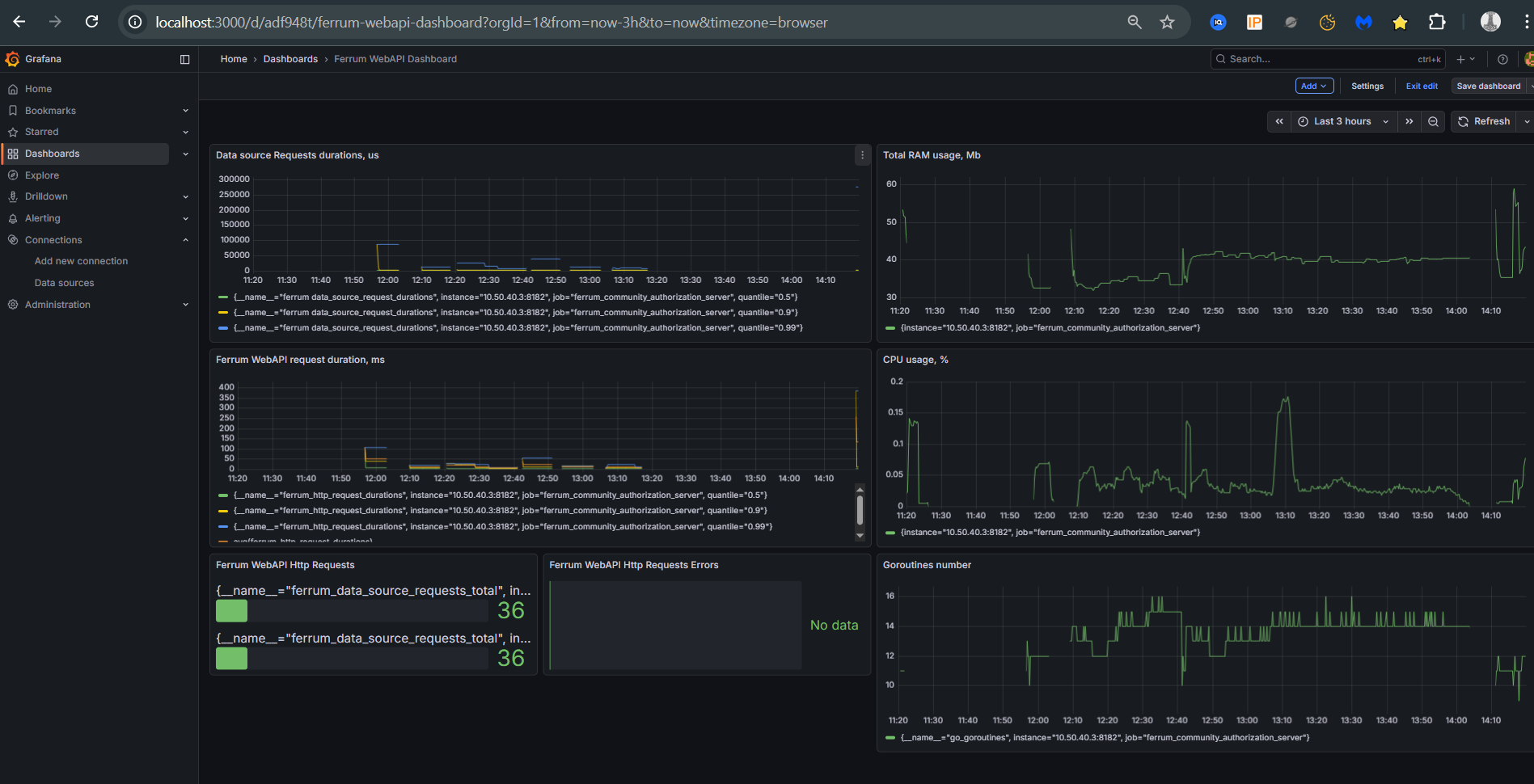
Task: Toggle the sidebar collapse control
Action: 185,58
